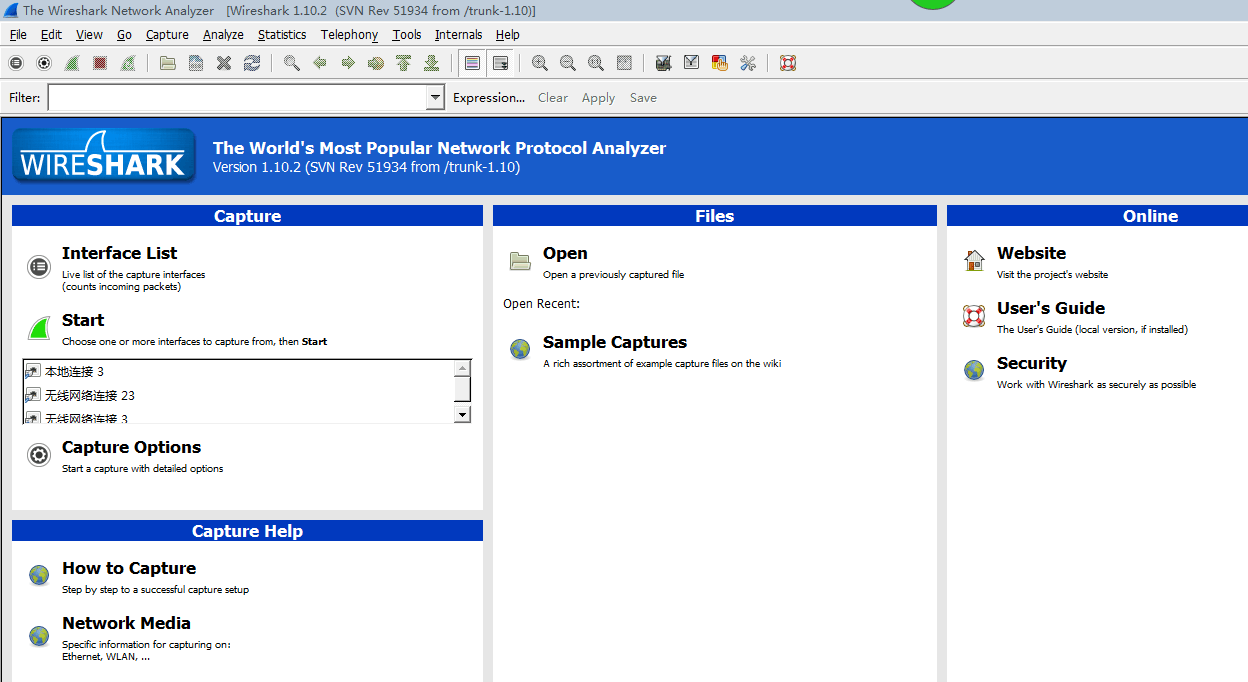Click the Expression... button

click(488, 98)
